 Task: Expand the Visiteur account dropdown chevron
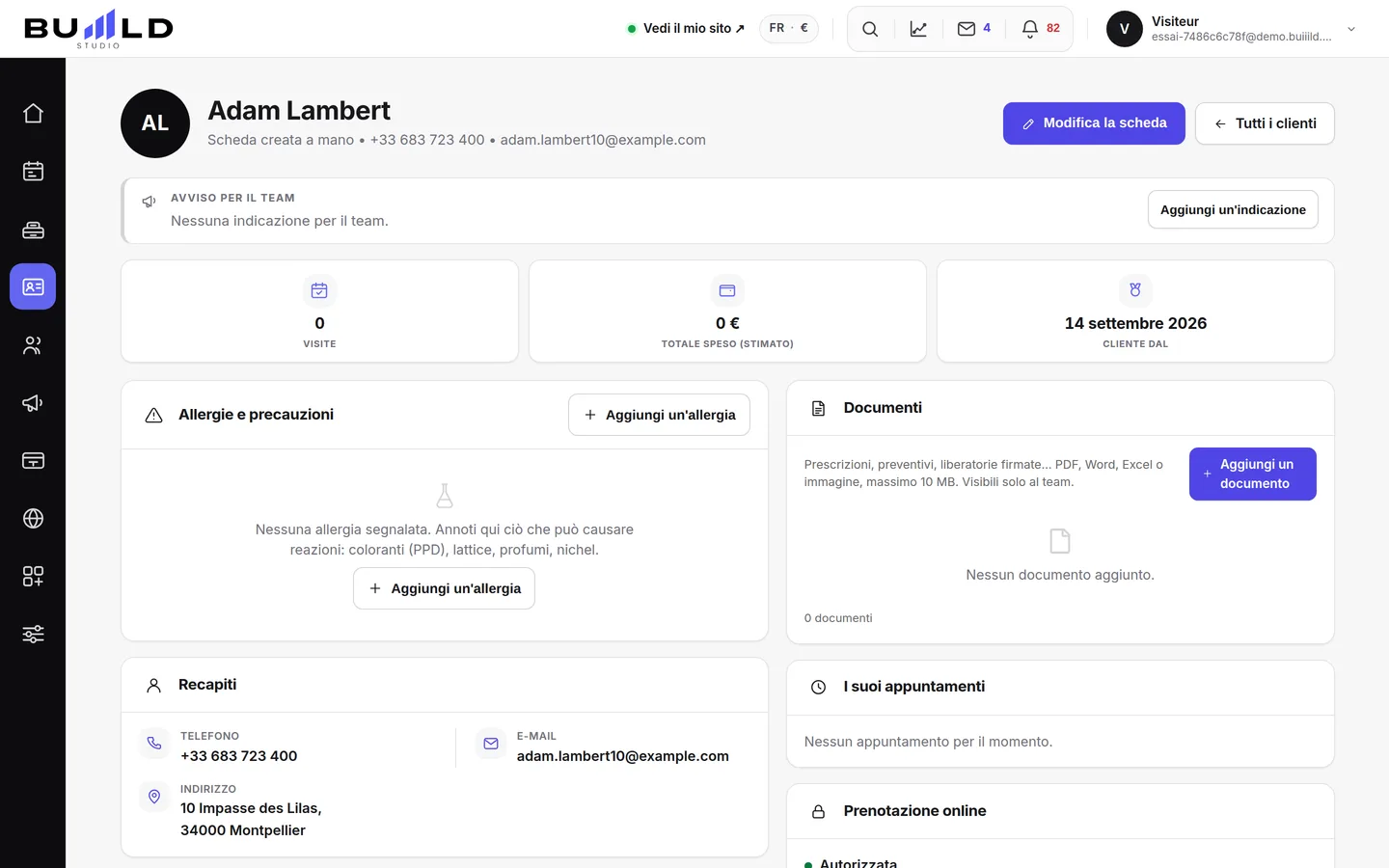point(1351,29)
